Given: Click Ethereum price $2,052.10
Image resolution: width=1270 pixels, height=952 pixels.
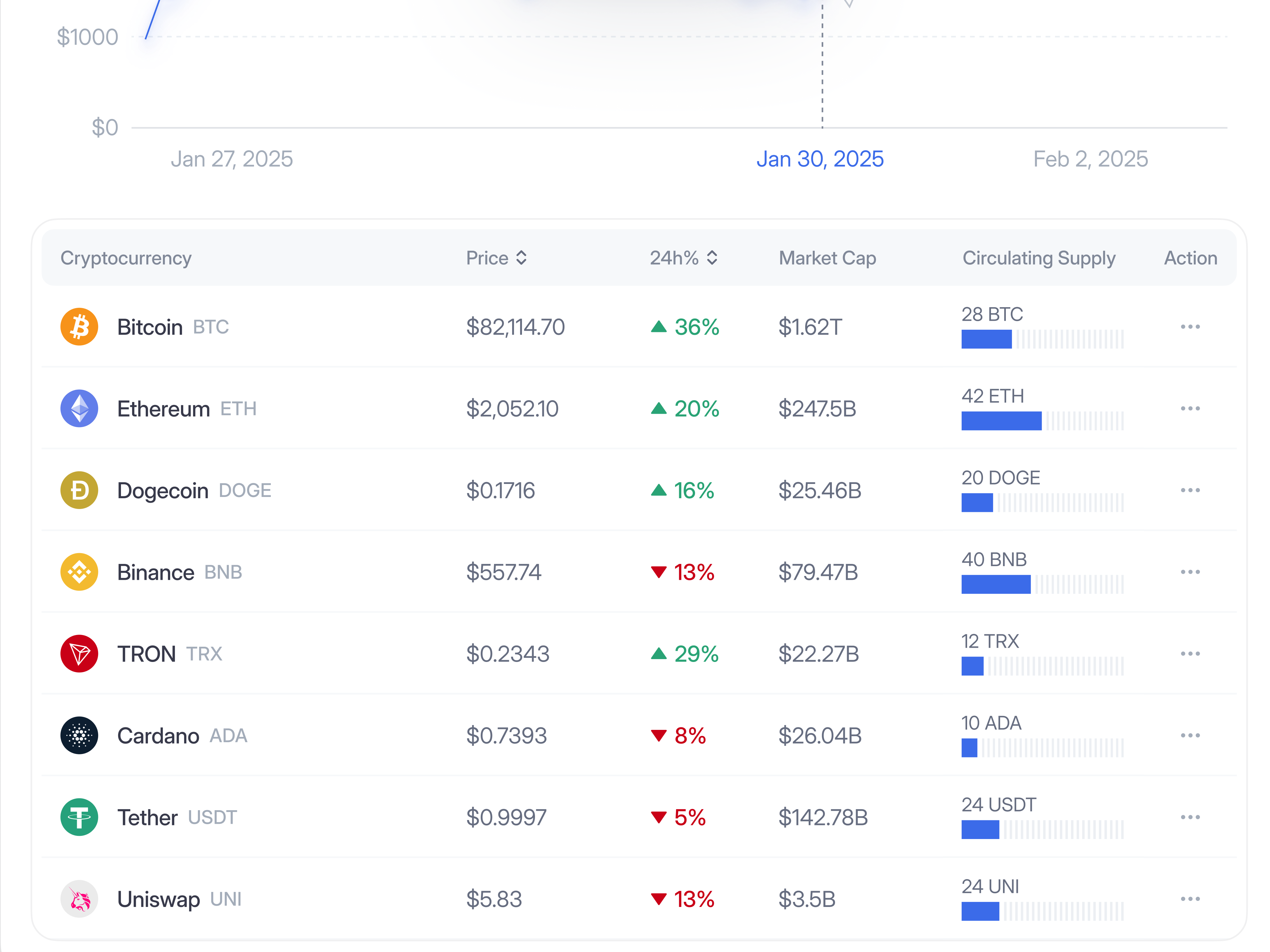Looking at the screenshot, I should (x=512, y=409).
